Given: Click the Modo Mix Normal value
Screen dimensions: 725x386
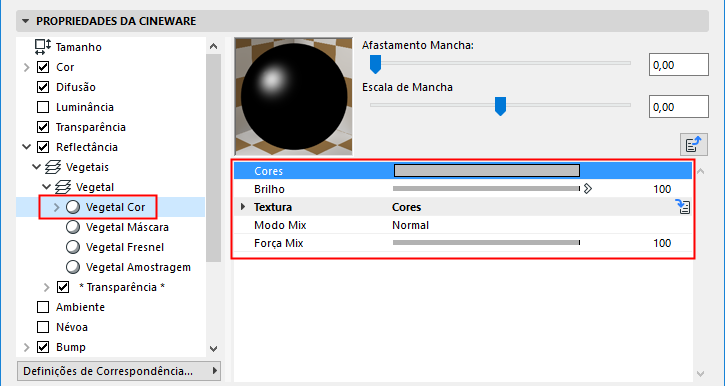Looking at the screenshot, I should coord(411,225).
